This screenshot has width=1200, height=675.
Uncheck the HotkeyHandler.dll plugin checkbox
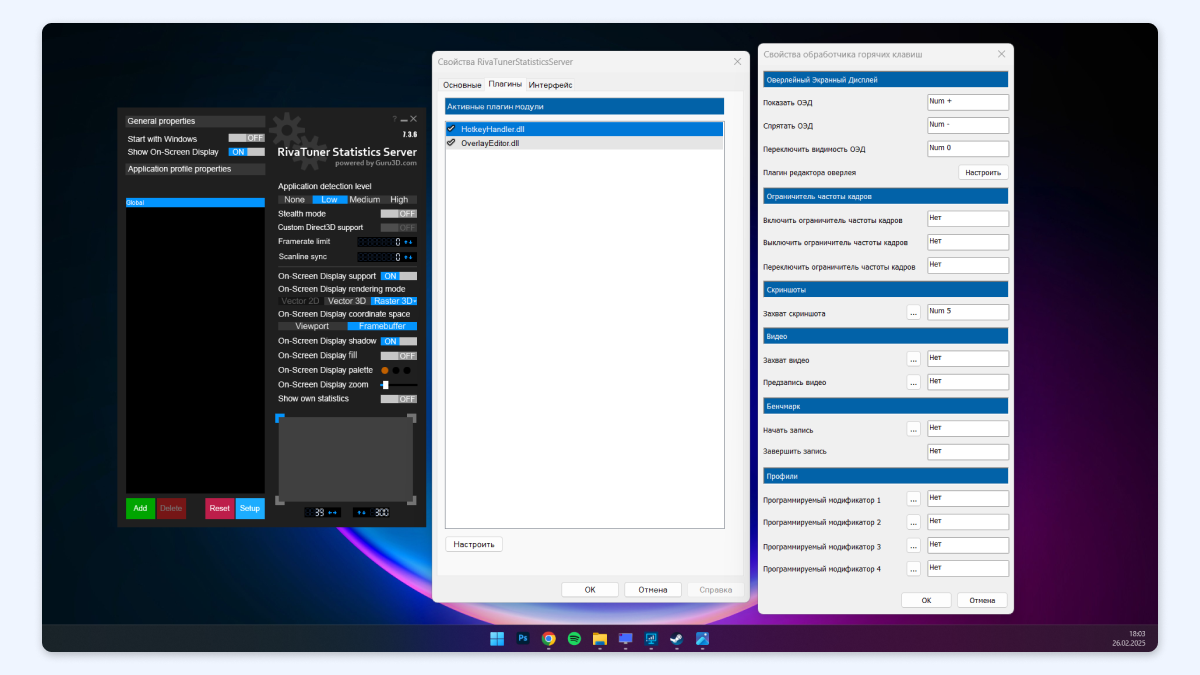451,129
